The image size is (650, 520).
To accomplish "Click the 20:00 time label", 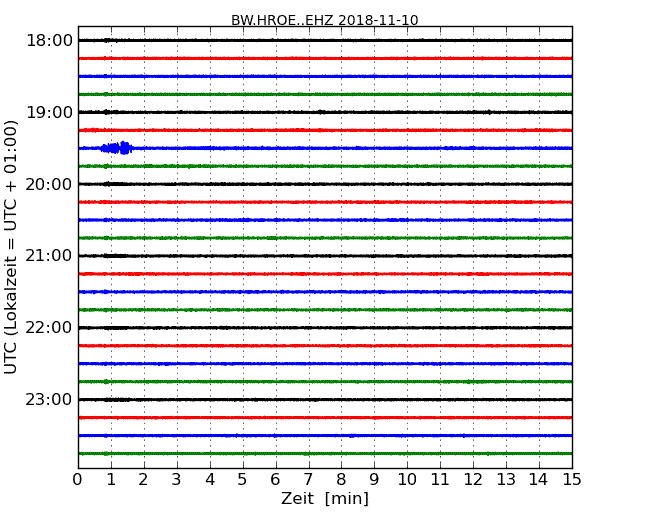I will click(49, 184).
